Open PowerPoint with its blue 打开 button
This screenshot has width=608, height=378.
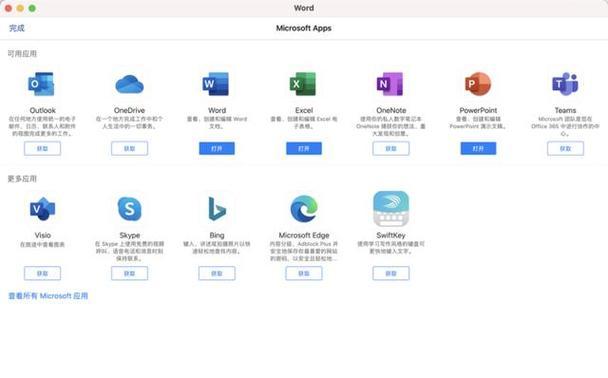click(478, 148)
